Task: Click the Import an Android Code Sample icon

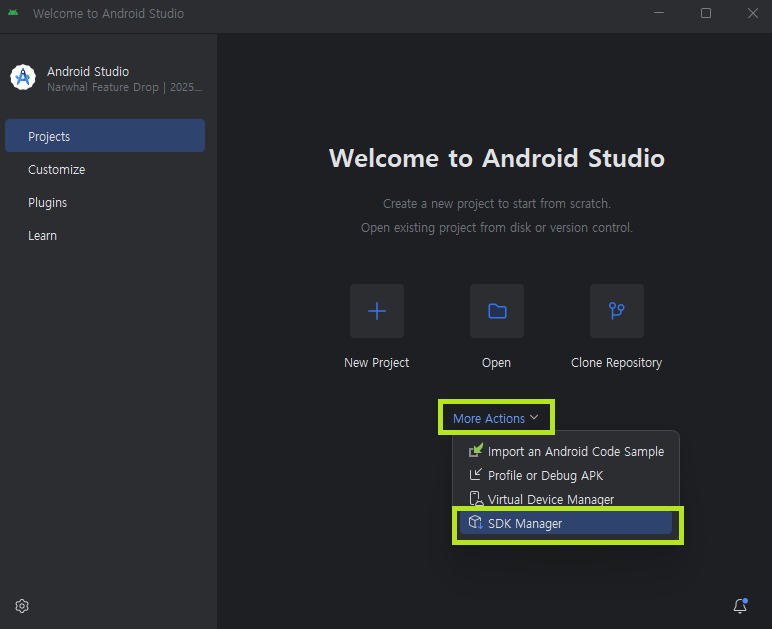Action: pyautogui.click(x=476, y=450)
